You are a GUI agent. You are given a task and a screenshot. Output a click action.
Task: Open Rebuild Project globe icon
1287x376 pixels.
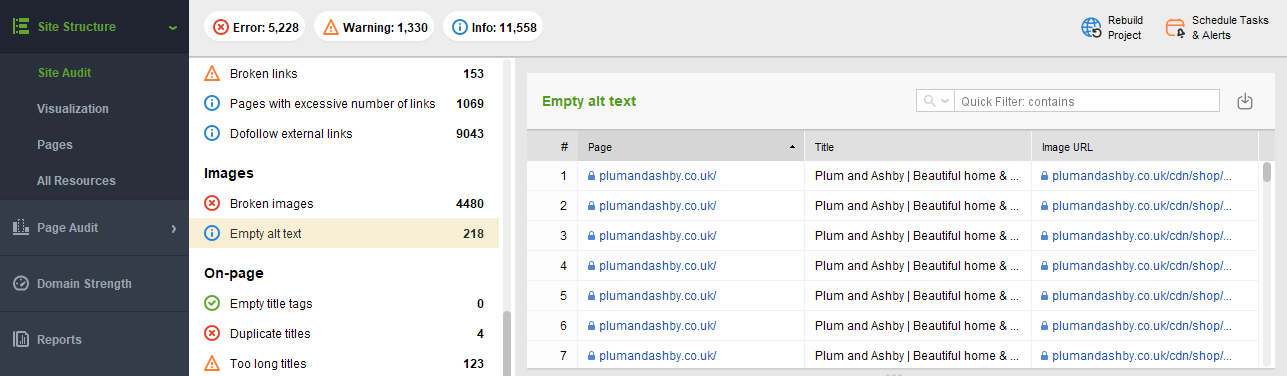[1091, 28]
